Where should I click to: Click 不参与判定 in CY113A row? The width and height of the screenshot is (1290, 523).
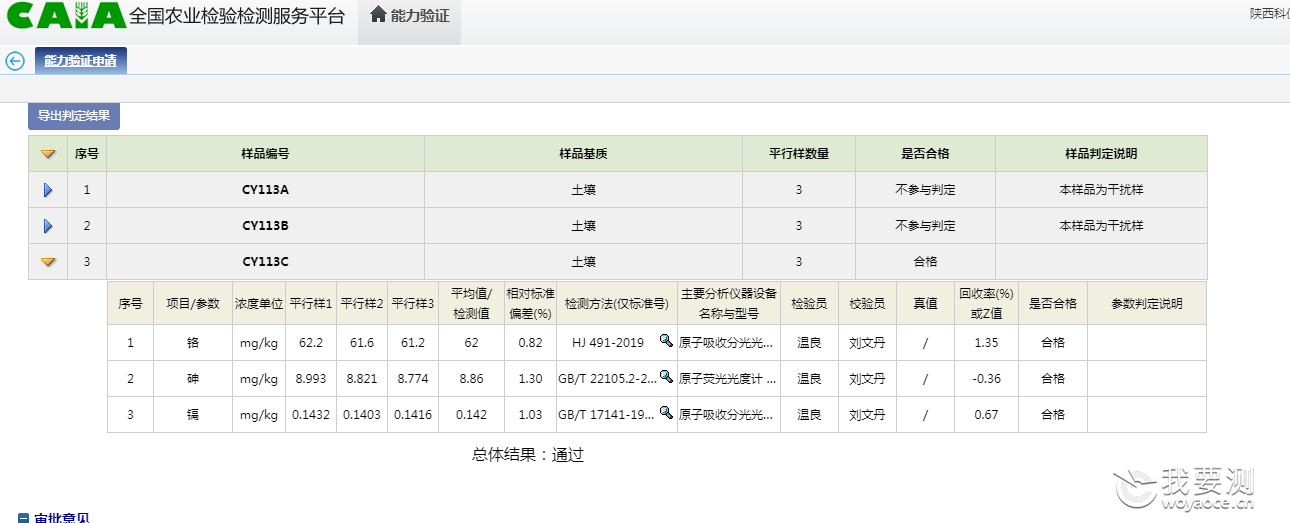tap(925, 190)
